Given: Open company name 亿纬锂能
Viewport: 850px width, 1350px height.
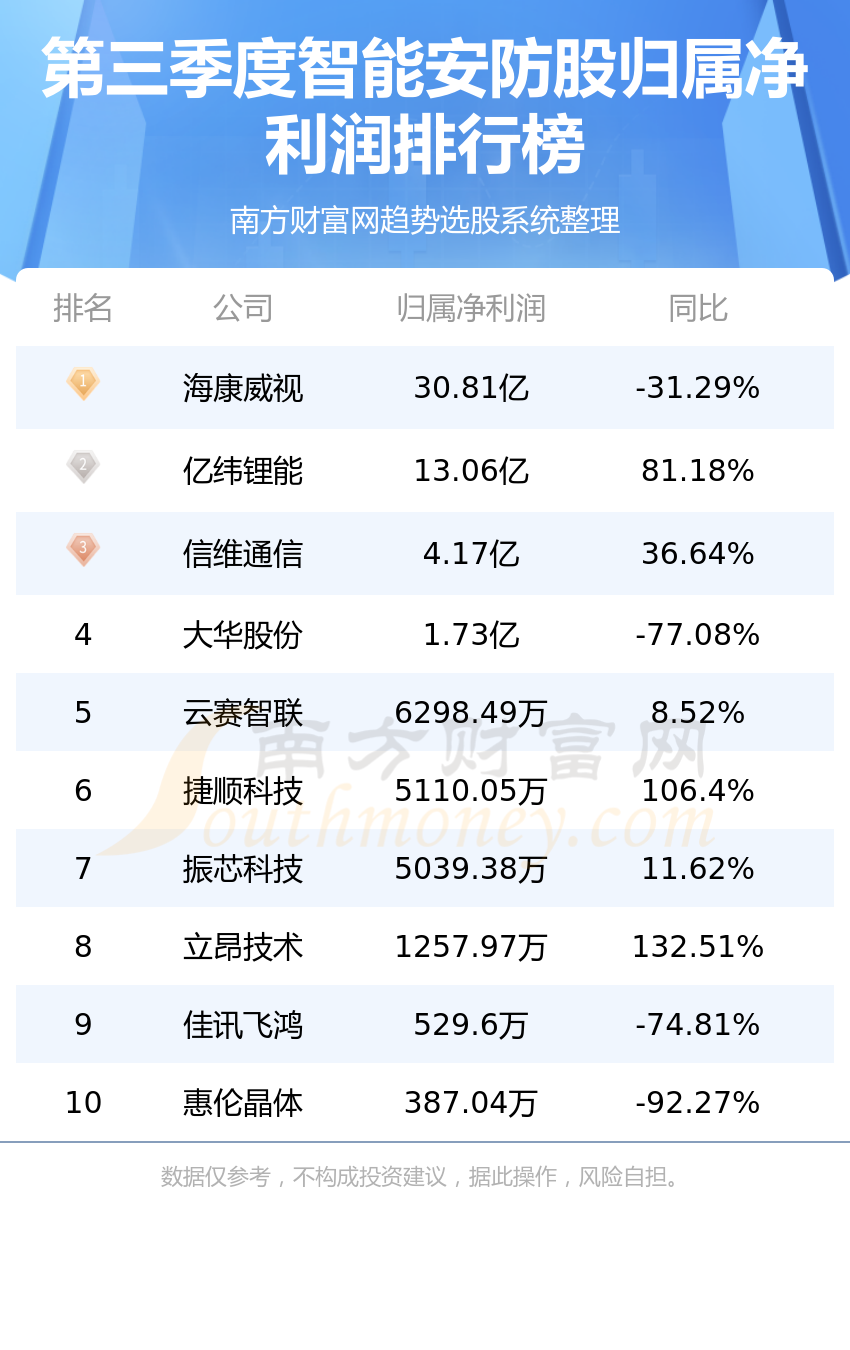Looking at the screenshot, I should 243,470.
